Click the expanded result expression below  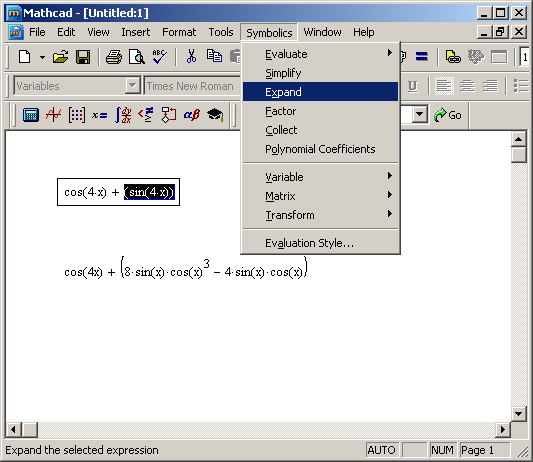[186, 269]
